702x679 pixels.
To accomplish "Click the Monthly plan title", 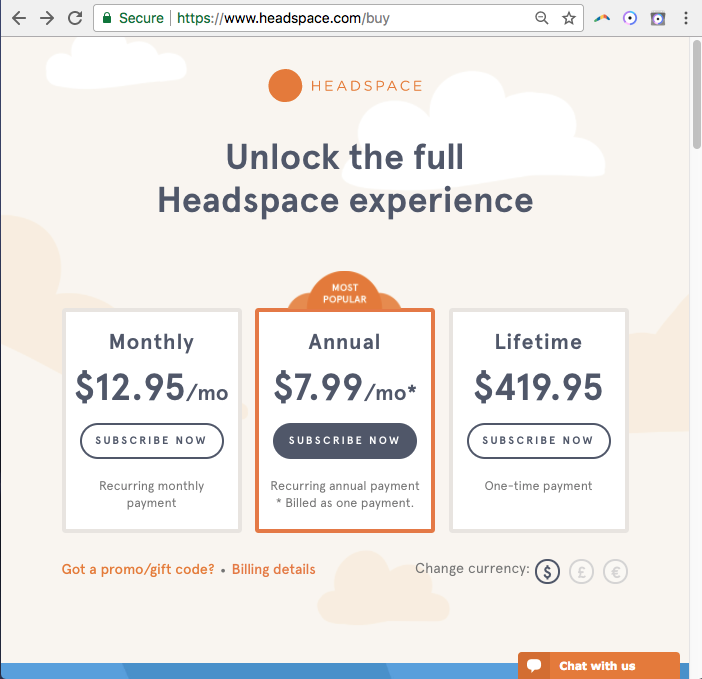I will [152, 342].
